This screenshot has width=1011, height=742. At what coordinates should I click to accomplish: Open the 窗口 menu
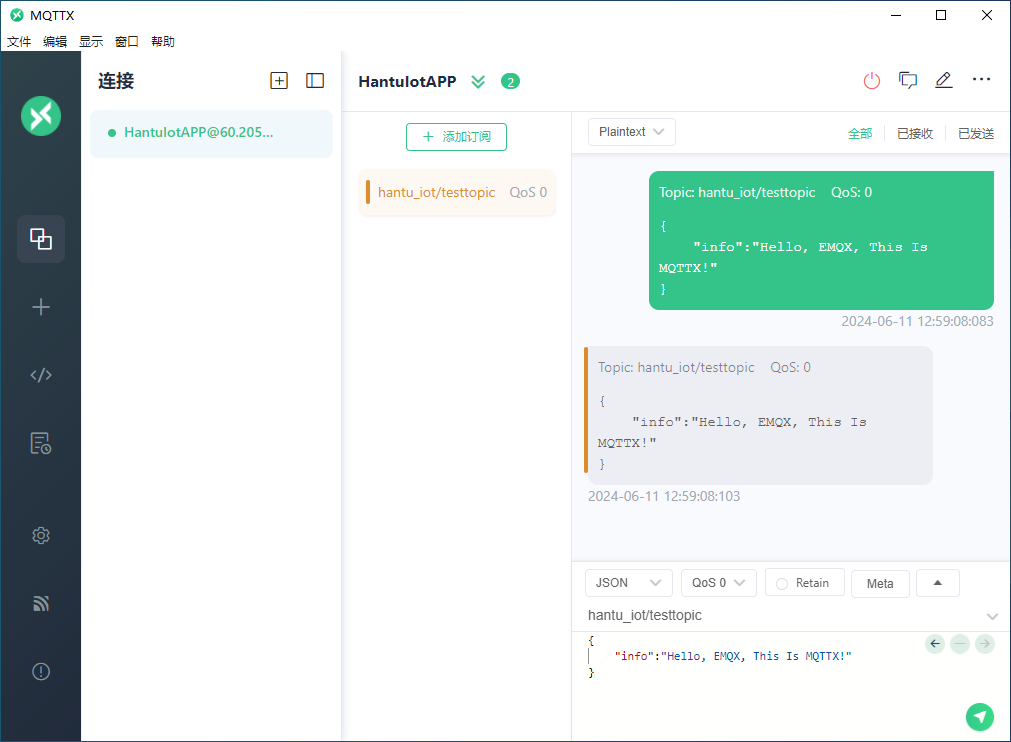coord(127,42)
